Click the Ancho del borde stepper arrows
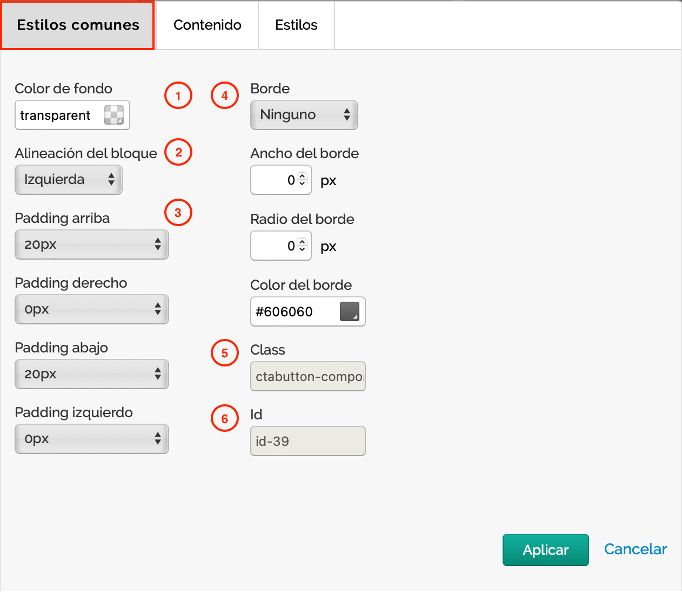This screenshot has height=592, width=682. pyautogui.click(x=303, y=181)
